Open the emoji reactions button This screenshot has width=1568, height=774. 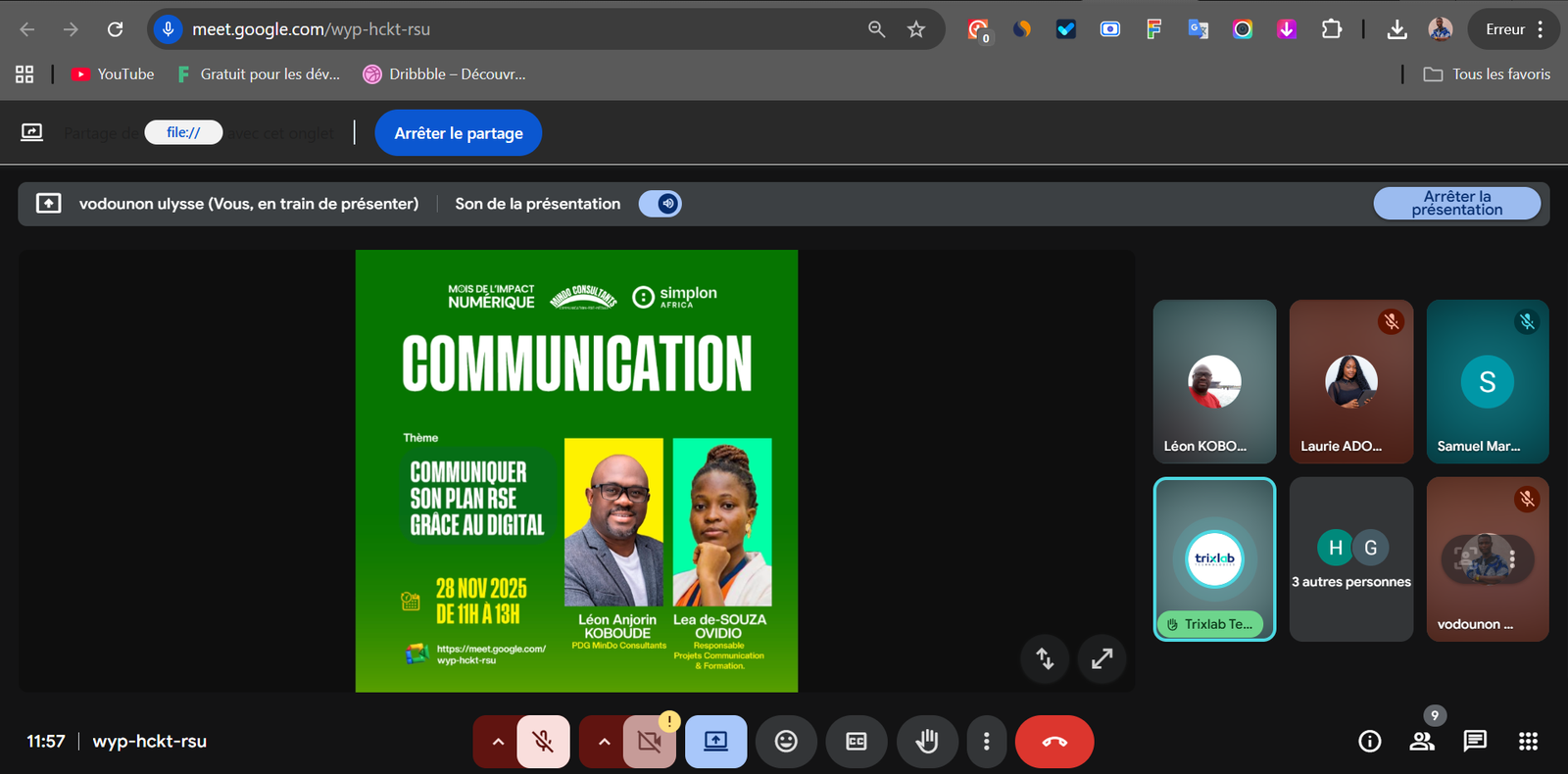click(786, 742)
